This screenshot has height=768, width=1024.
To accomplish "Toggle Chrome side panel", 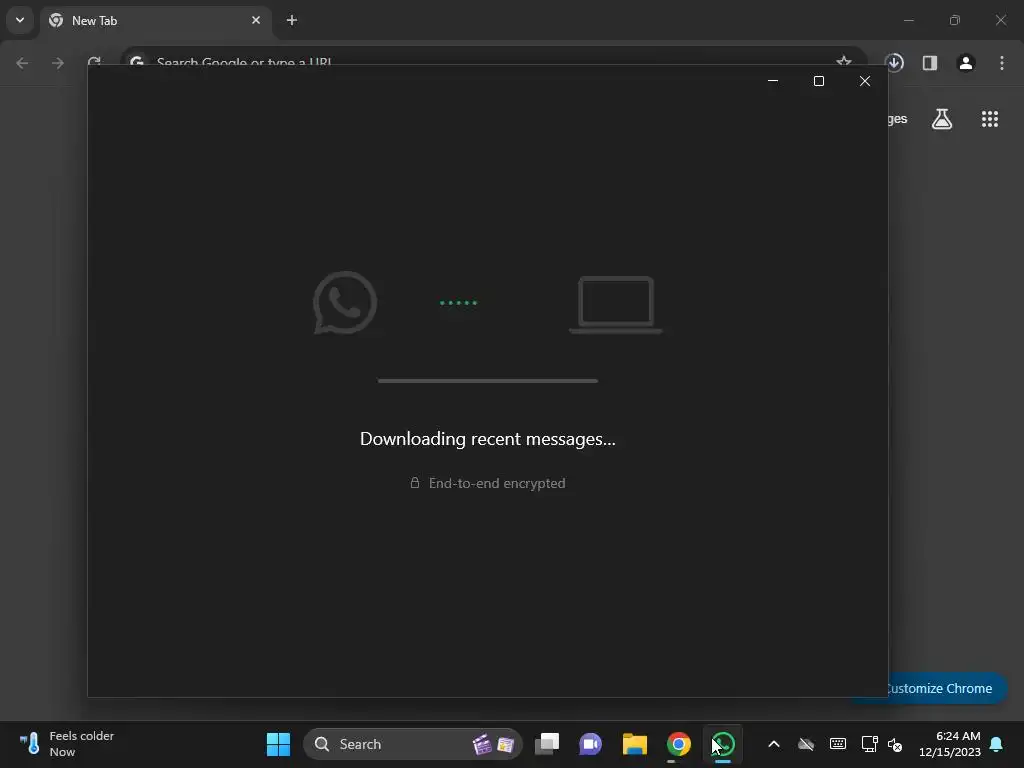I will click(930, 63).
